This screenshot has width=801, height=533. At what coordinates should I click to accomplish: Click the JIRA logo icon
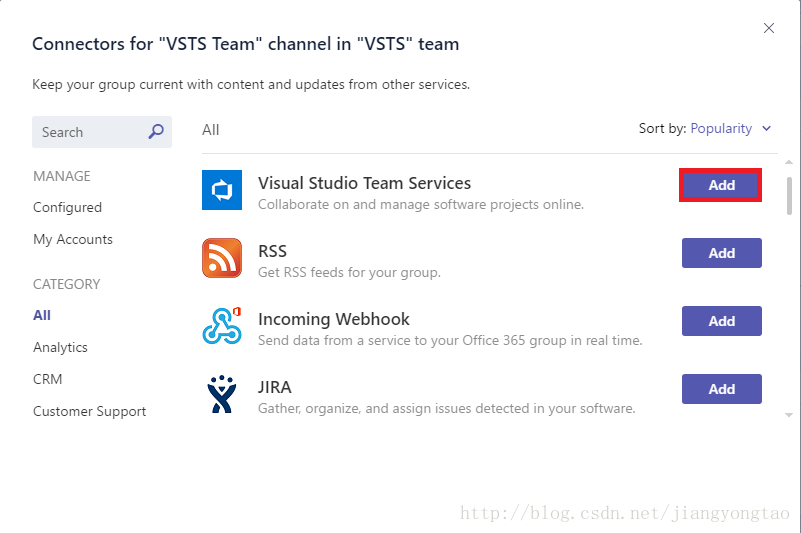pyautogui.click(x=222, y=394)
